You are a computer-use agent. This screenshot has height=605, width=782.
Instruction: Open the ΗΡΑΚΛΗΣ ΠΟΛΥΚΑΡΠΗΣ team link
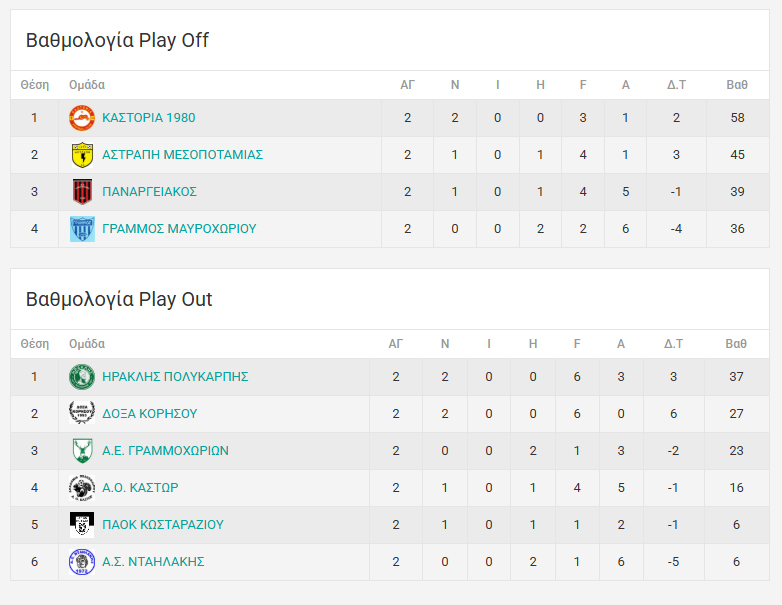pos(175,377)
